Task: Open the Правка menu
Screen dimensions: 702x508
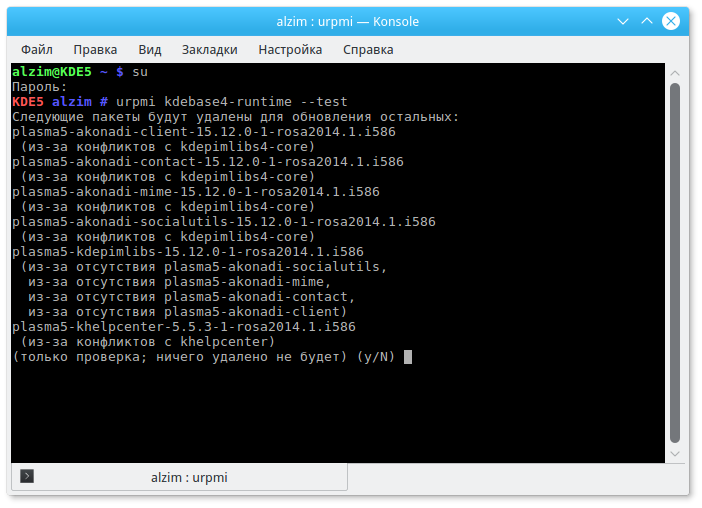Action: coord(95,50)
